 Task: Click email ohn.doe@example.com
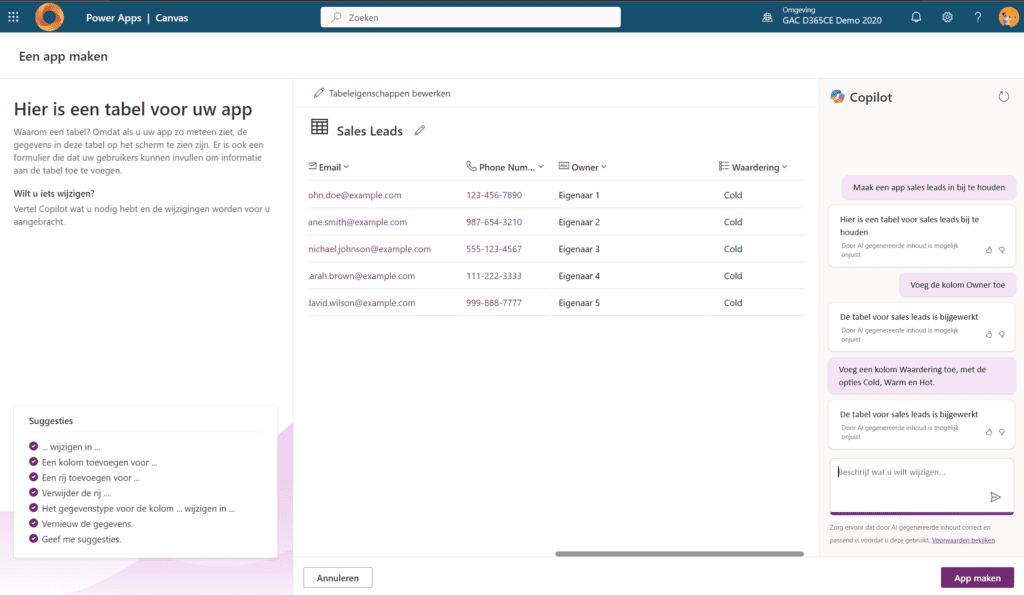355,195
